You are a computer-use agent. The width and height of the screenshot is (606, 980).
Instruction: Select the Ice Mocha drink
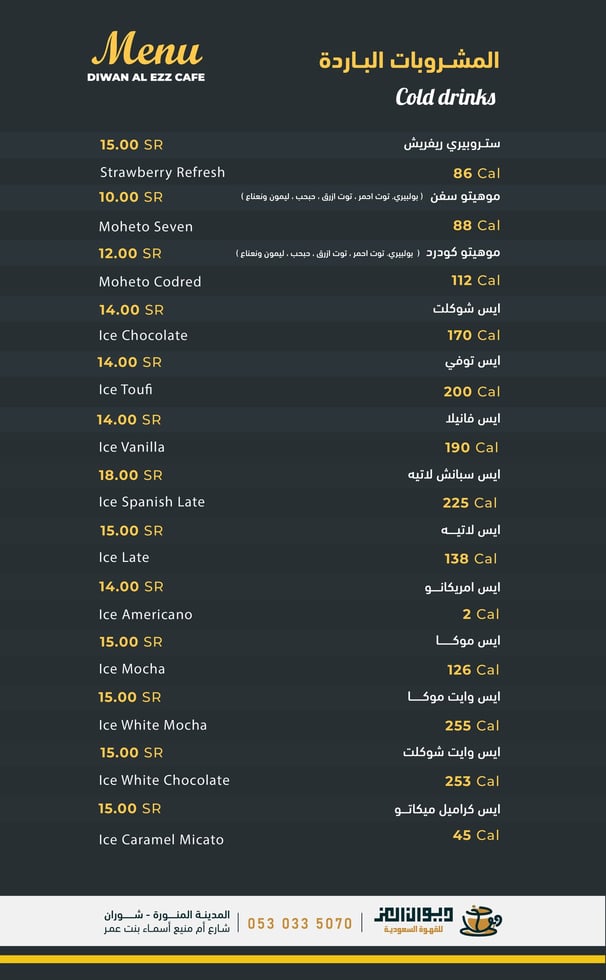(132, 669)
